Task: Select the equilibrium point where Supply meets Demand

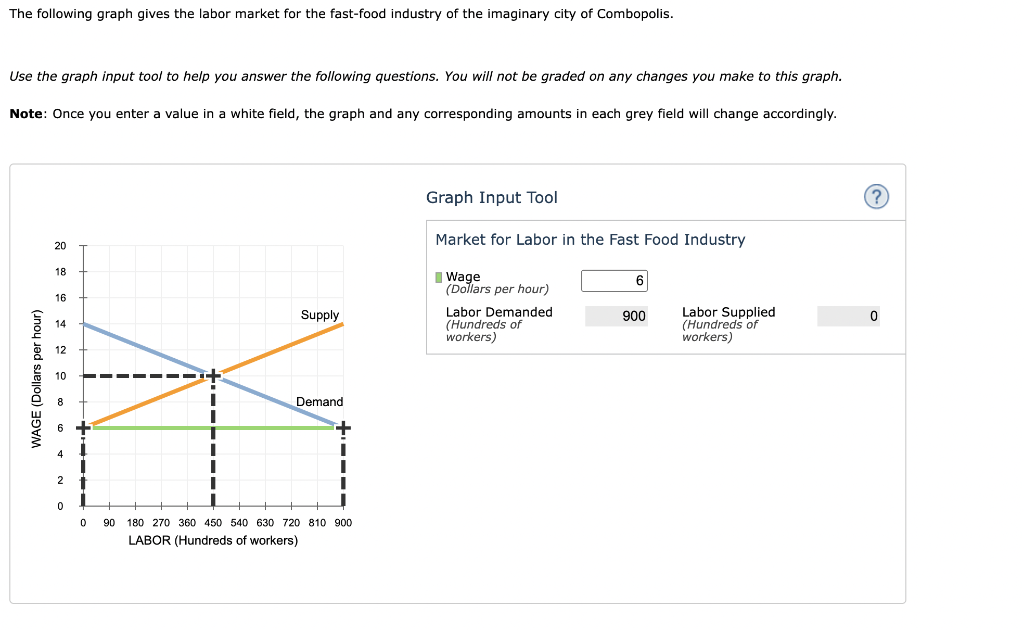Action: [212, 374]
